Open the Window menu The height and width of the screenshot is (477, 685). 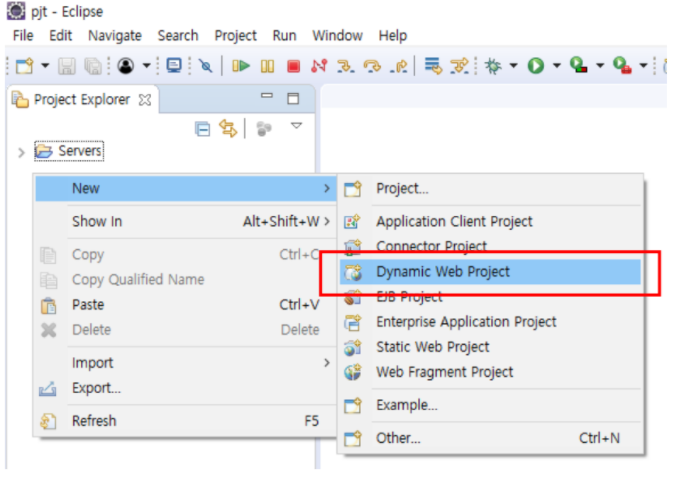point(337,35)
